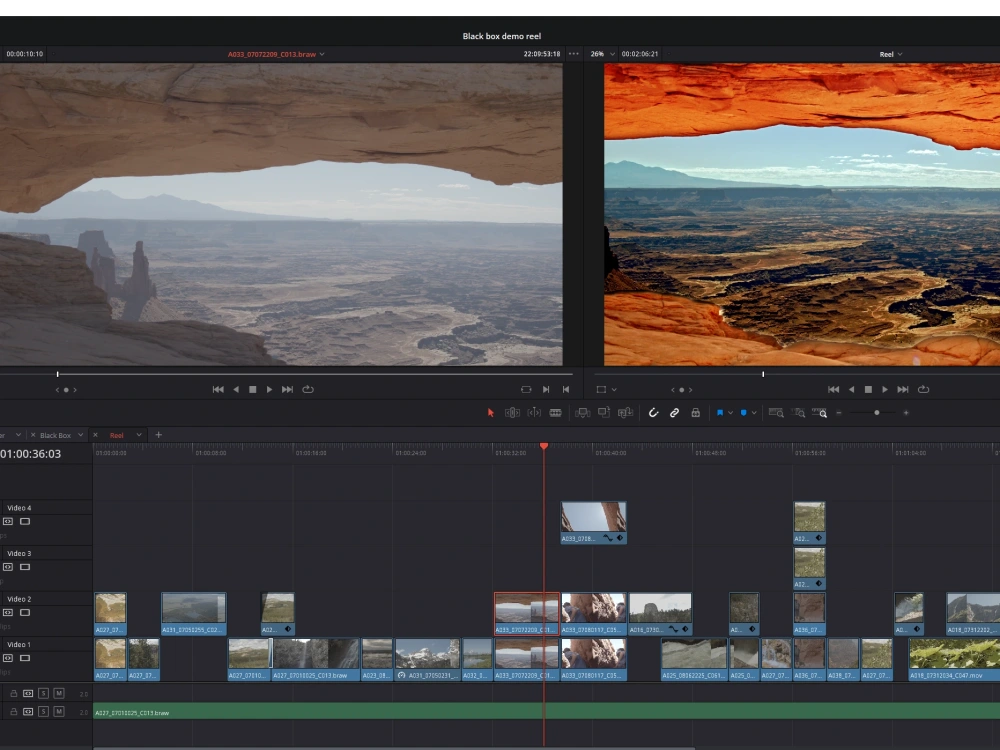Click the Detail Zoom icon
Image resolution: width=1000 pixels, height=750 pixels.
pos(798,413)
